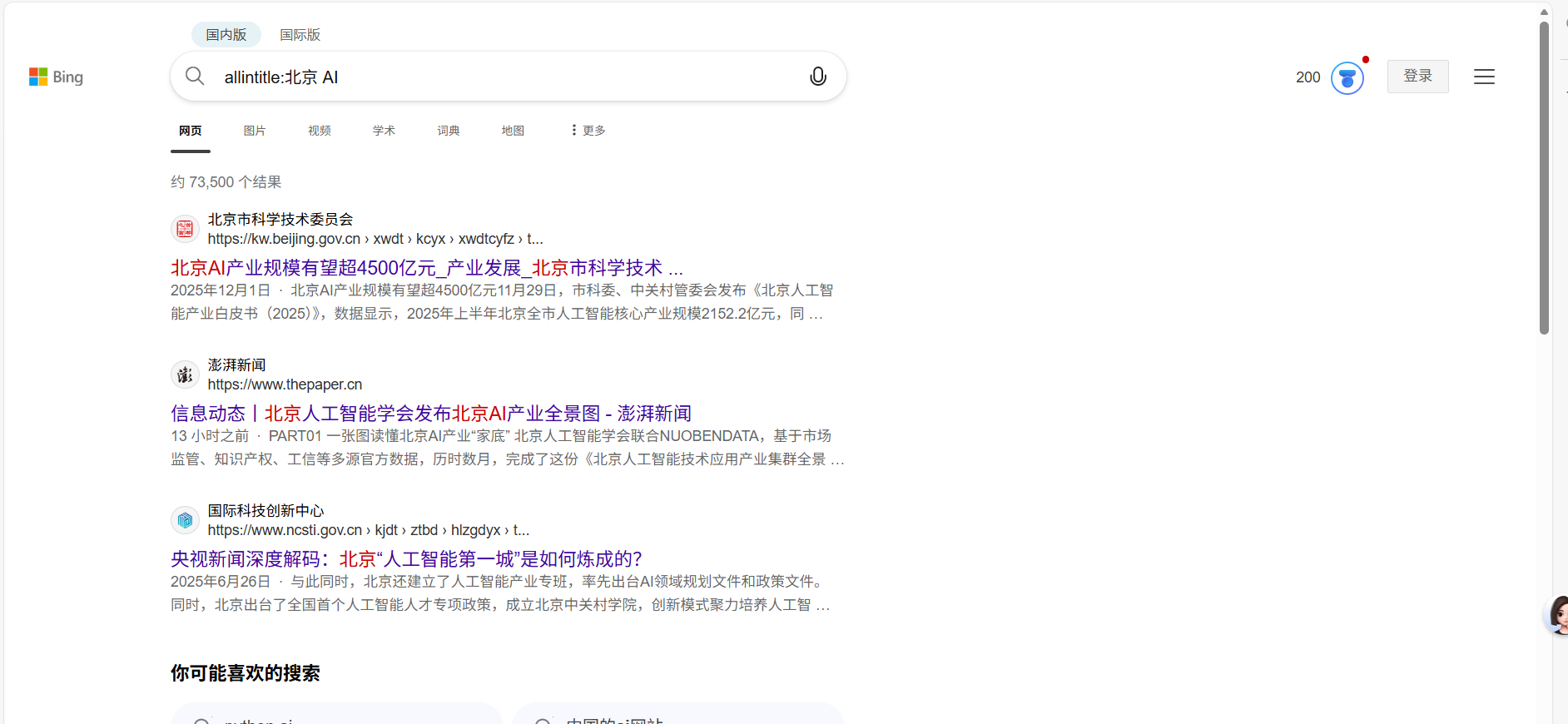Select the 地图 tab
Screen dimensions: 1568x724
tap(513, 130)
